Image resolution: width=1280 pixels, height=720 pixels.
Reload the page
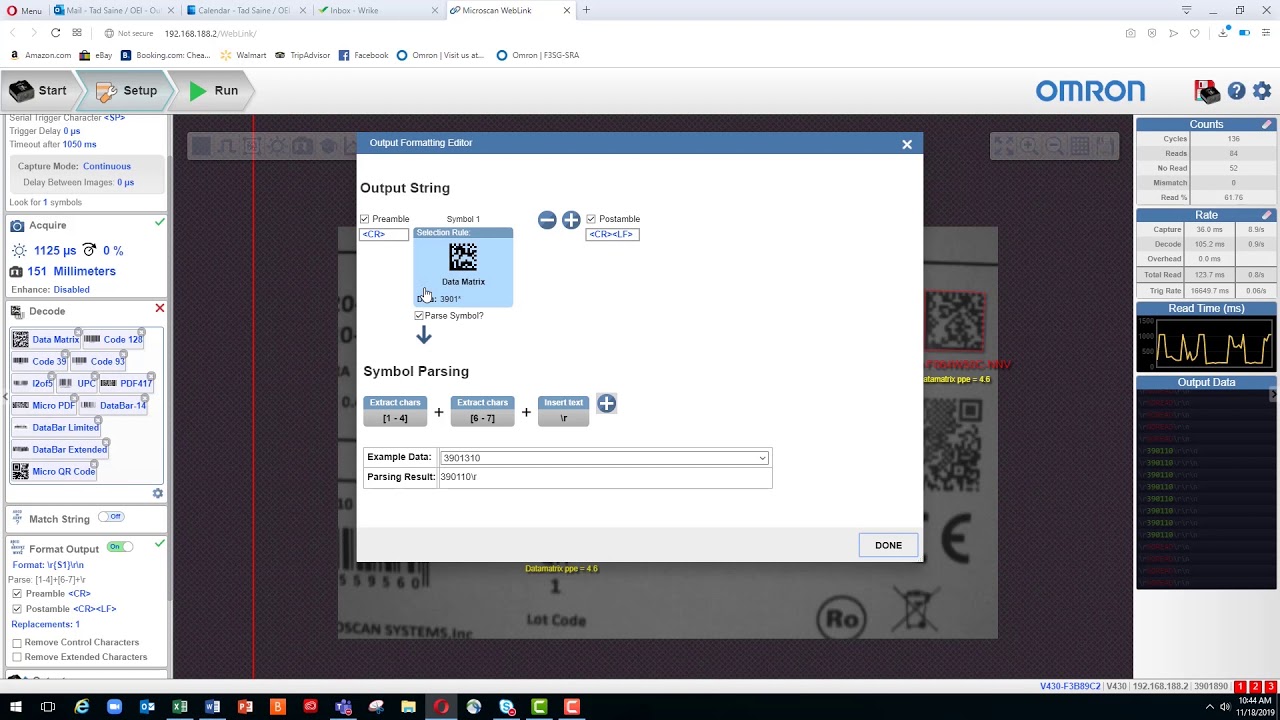point(55,33)
